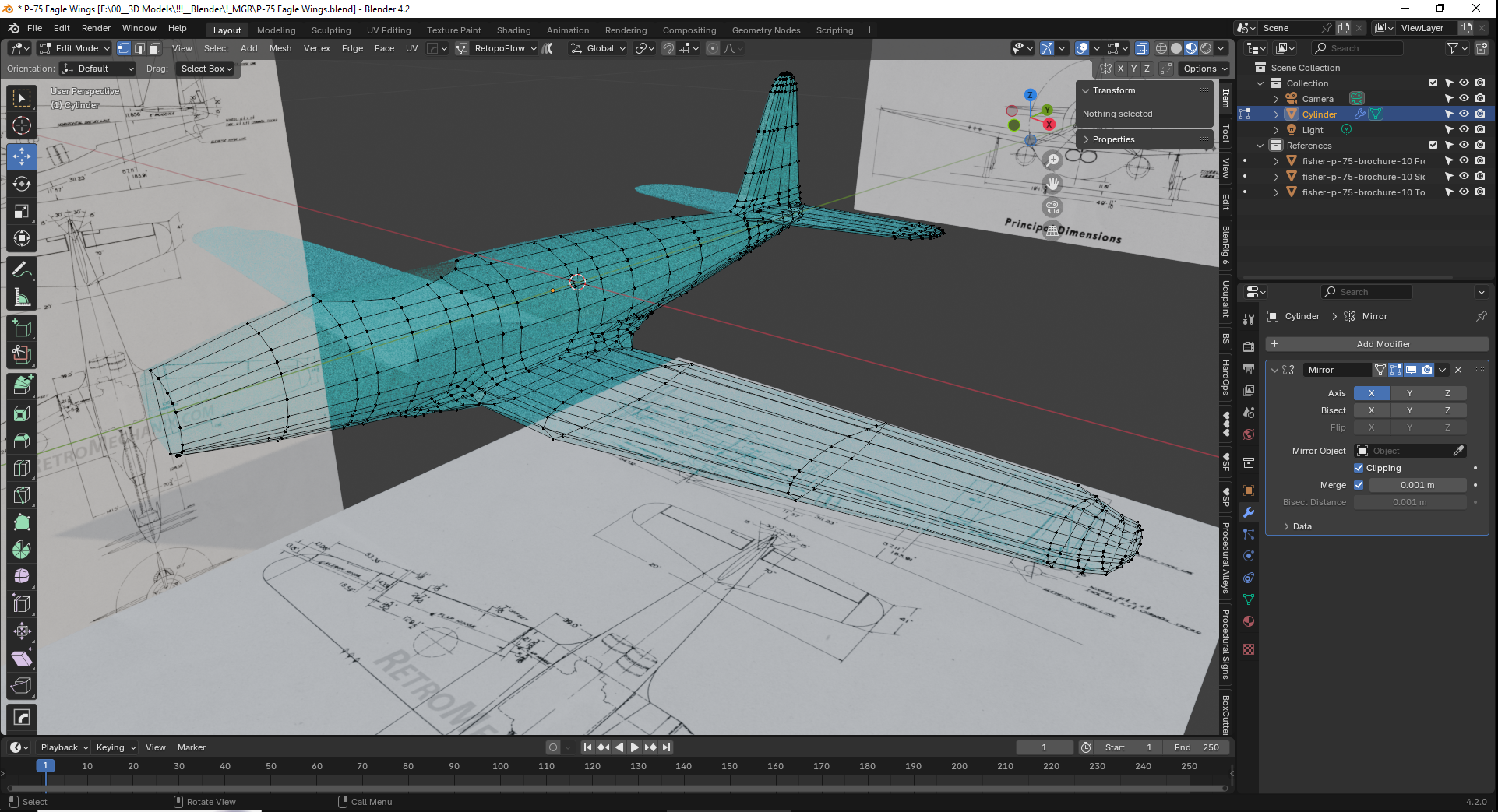This screenshot has width=1498, height=812.
Task: Click the End frame 250 field
Action: click(x=1196, y=747)
